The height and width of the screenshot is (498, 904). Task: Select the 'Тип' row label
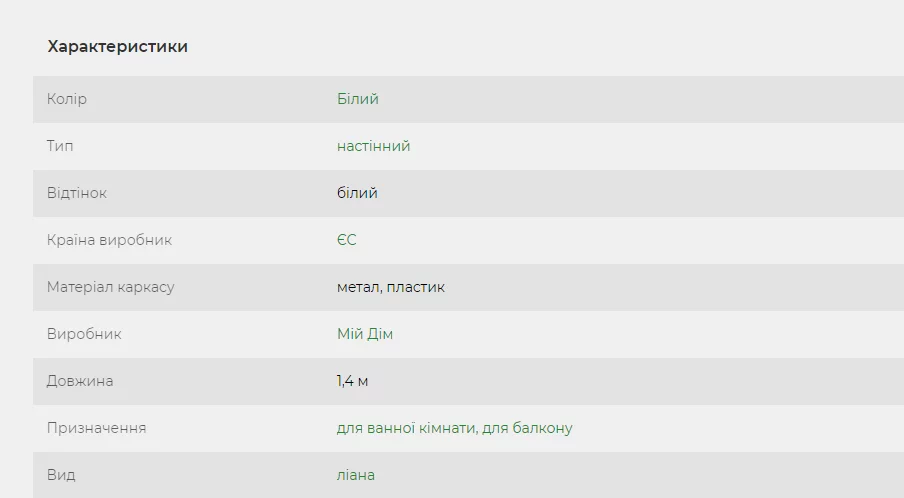(x=60, y=146)
